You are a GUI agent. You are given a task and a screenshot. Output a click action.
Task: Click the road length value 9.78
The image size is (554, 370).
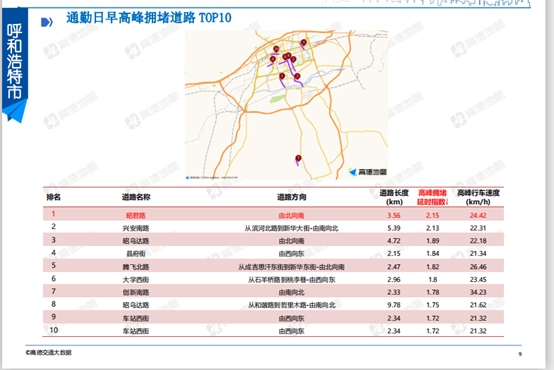coord(394,305)
